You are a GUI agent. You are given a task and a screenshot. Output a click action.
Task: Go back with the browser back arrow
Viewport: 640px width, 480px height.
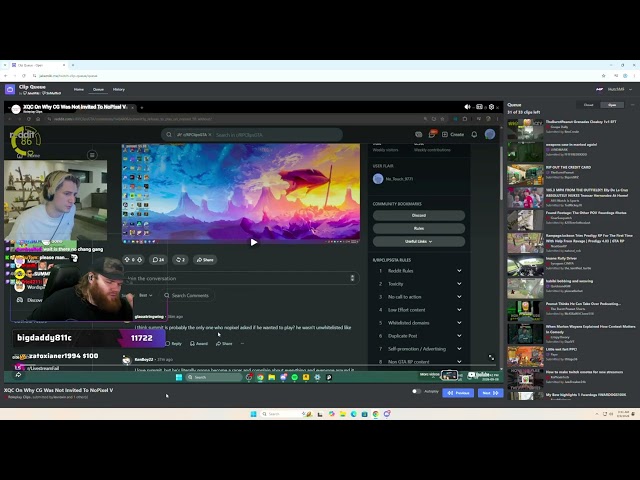coord(5,76)
